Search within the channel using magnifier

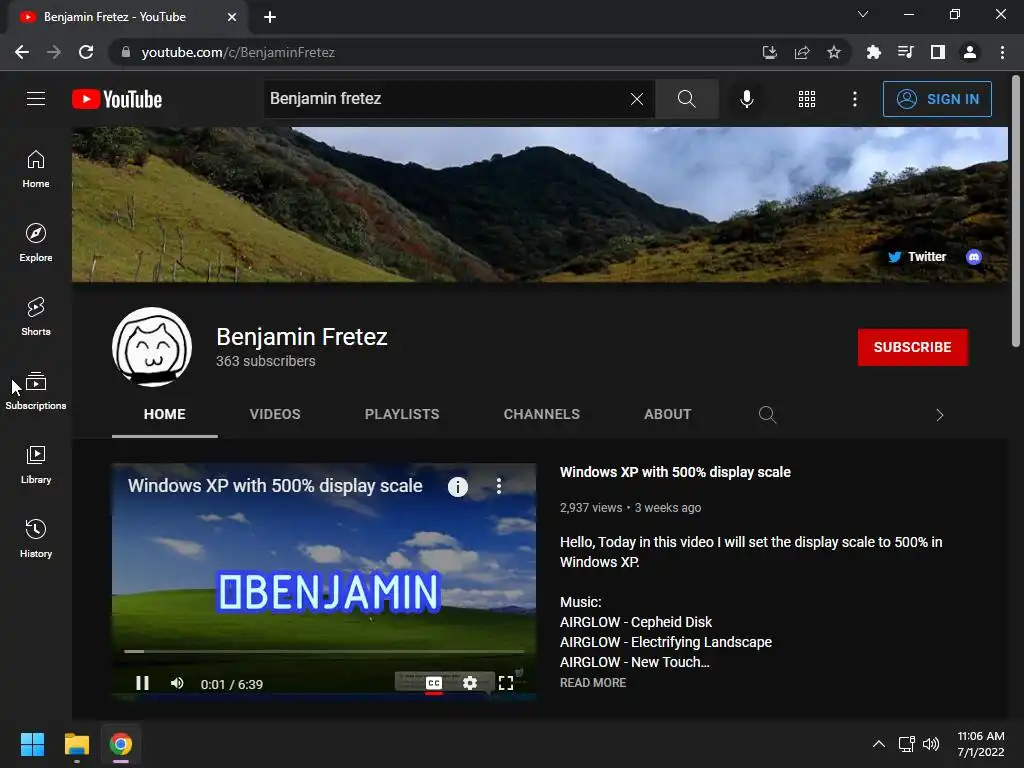(x=767, y=415)
